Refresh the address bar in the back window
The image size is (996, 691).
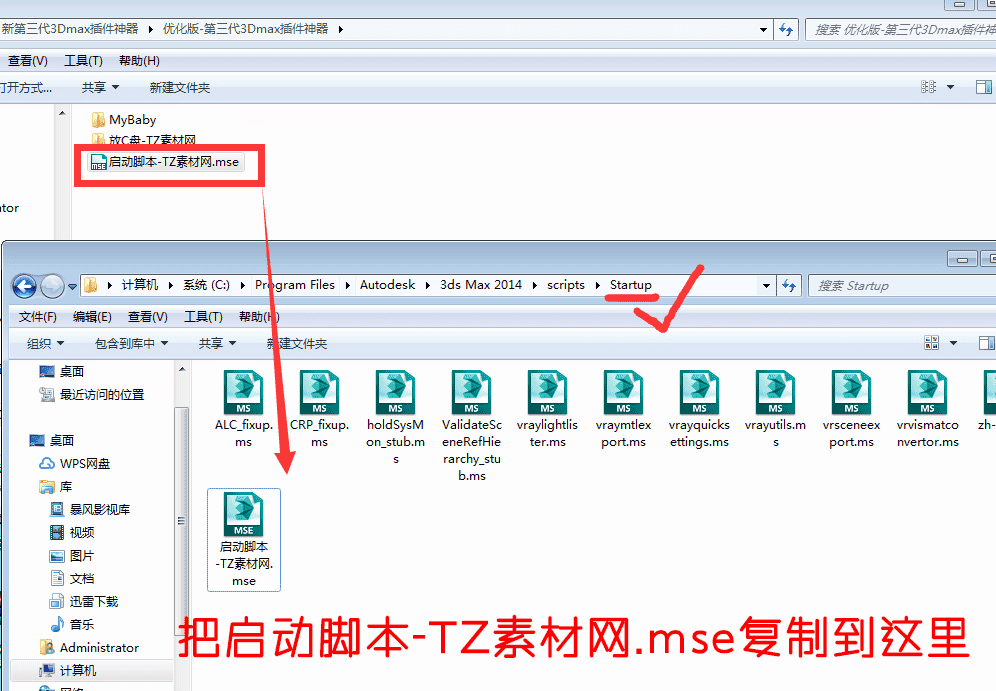click(786, 29)
